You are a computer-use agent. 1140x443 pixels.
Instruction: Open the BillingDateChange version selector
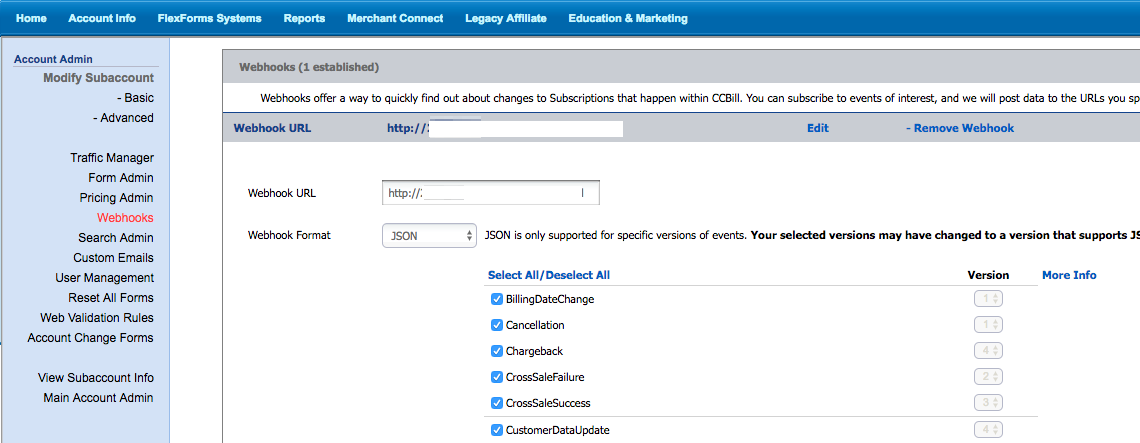pyautogui.click(x=988, y=299)
